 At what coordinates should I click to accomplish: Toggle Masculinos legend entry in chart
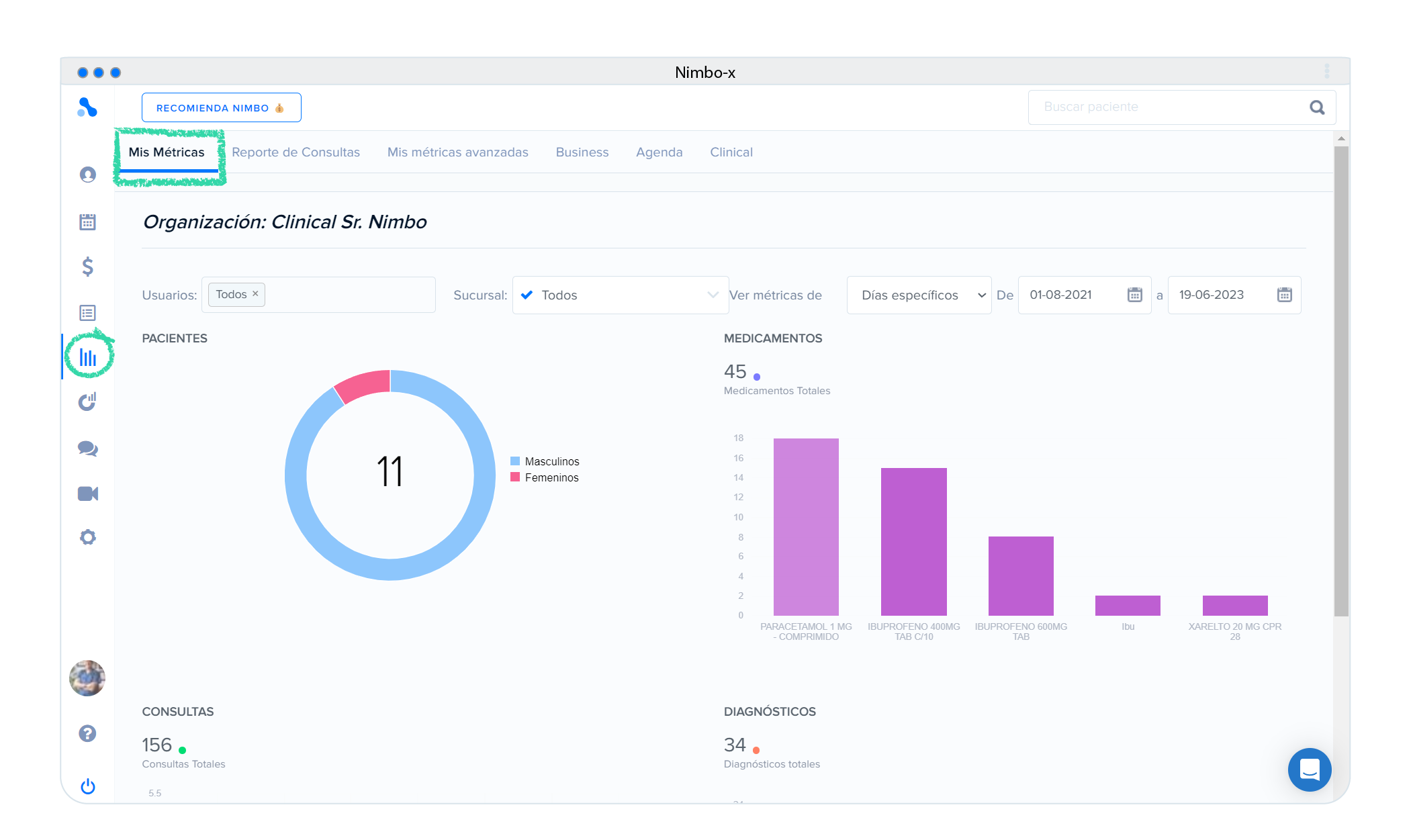[x=551, y=461]
